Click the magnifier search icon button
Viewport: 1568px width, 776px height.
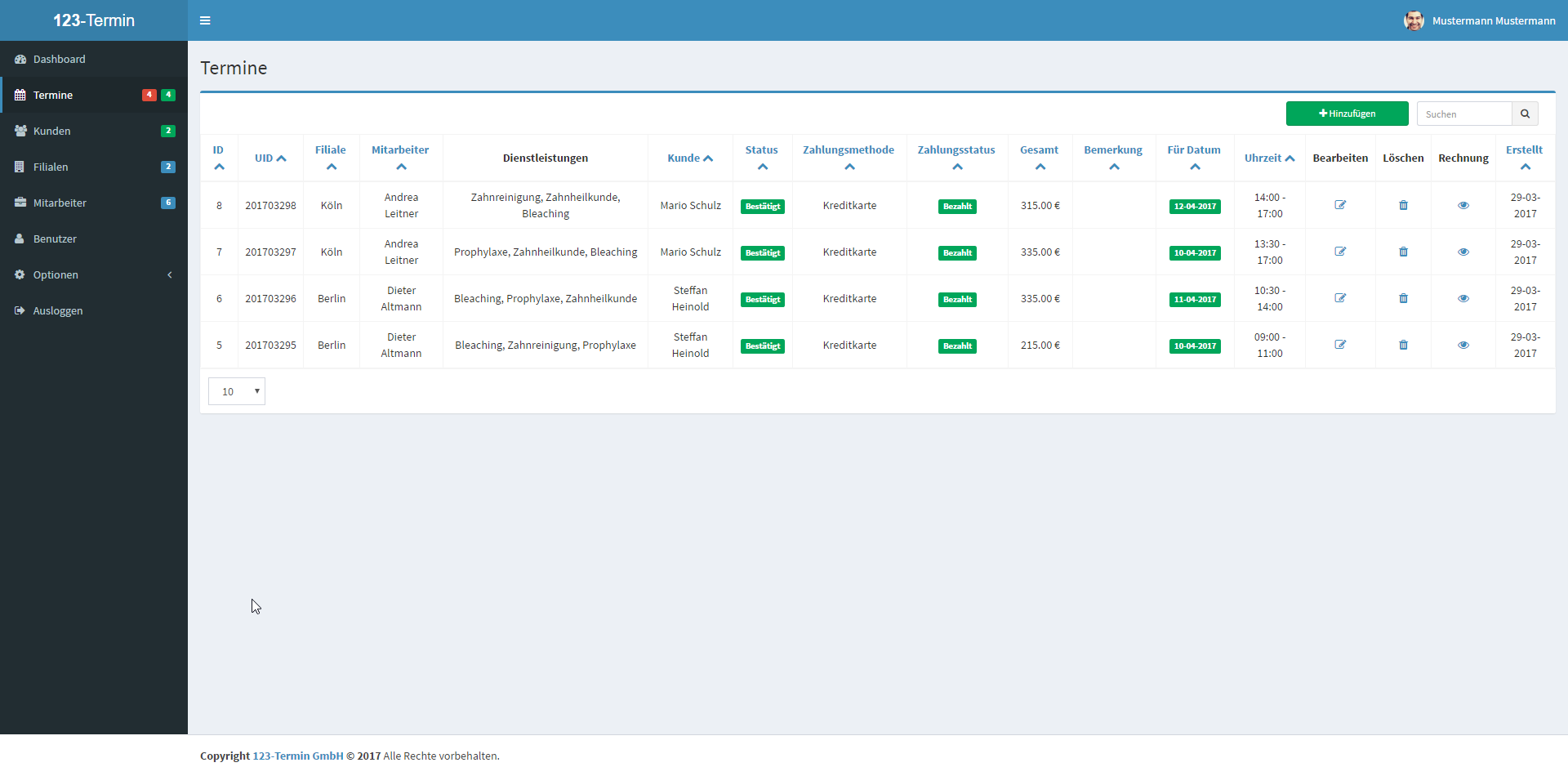[1525, 114]
